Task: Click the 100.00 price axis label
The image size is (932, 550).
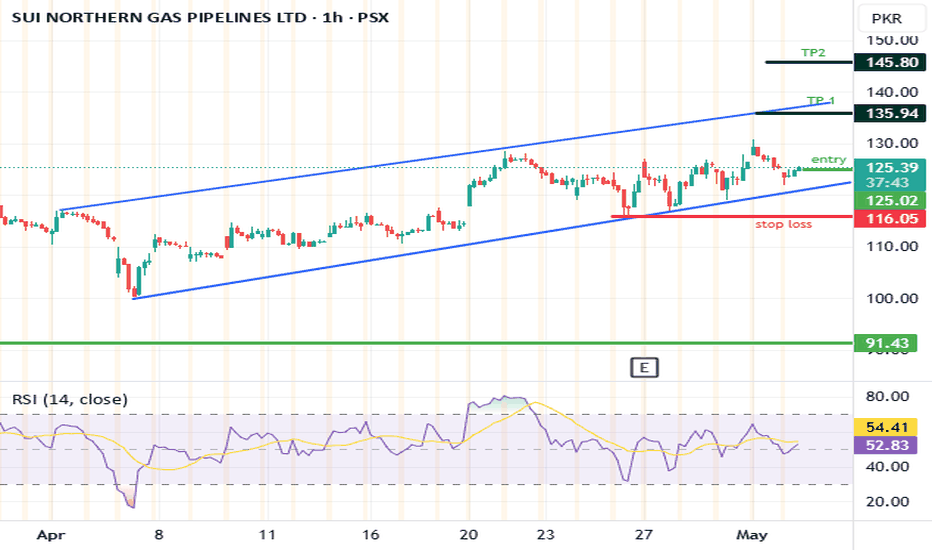Action: 892,298
